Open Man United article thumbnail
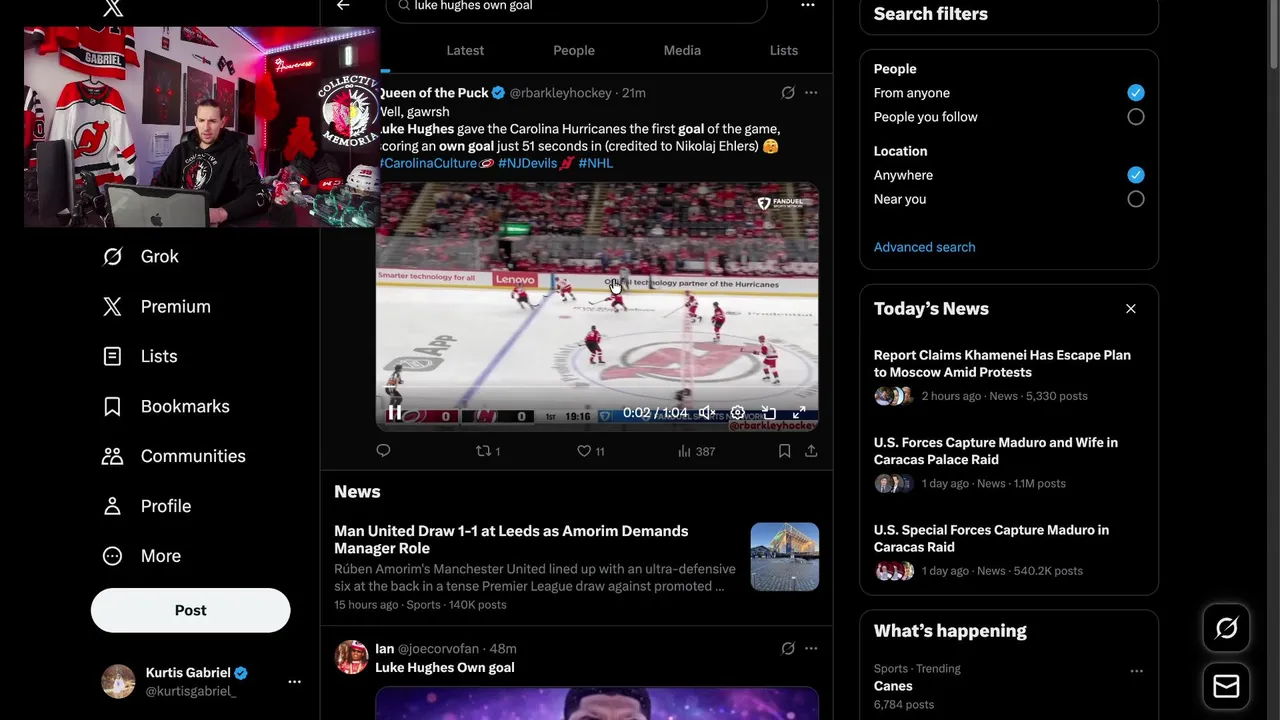 [785, 557]
